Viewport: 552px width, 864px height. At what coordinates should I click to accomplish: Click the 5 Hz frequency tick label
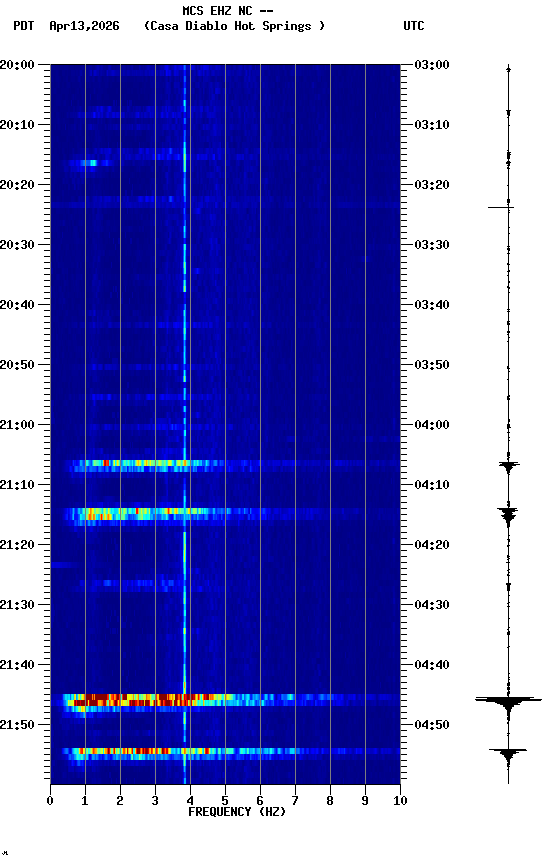pyautogui.click(x=225, y=801)
